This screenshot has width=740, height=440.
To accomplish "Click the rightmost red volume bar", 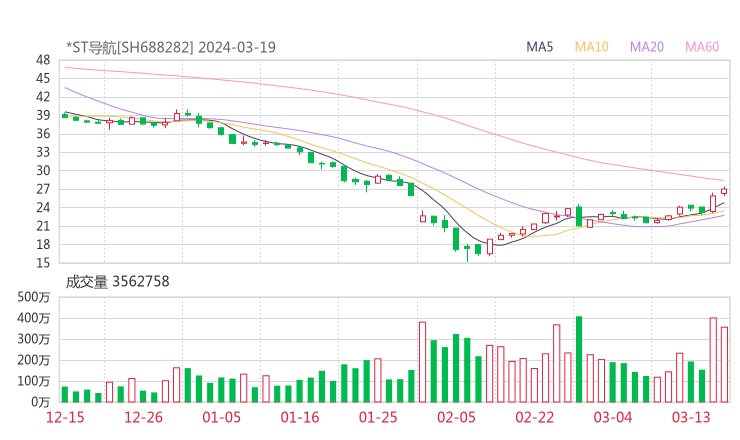I will coord(724,364).
